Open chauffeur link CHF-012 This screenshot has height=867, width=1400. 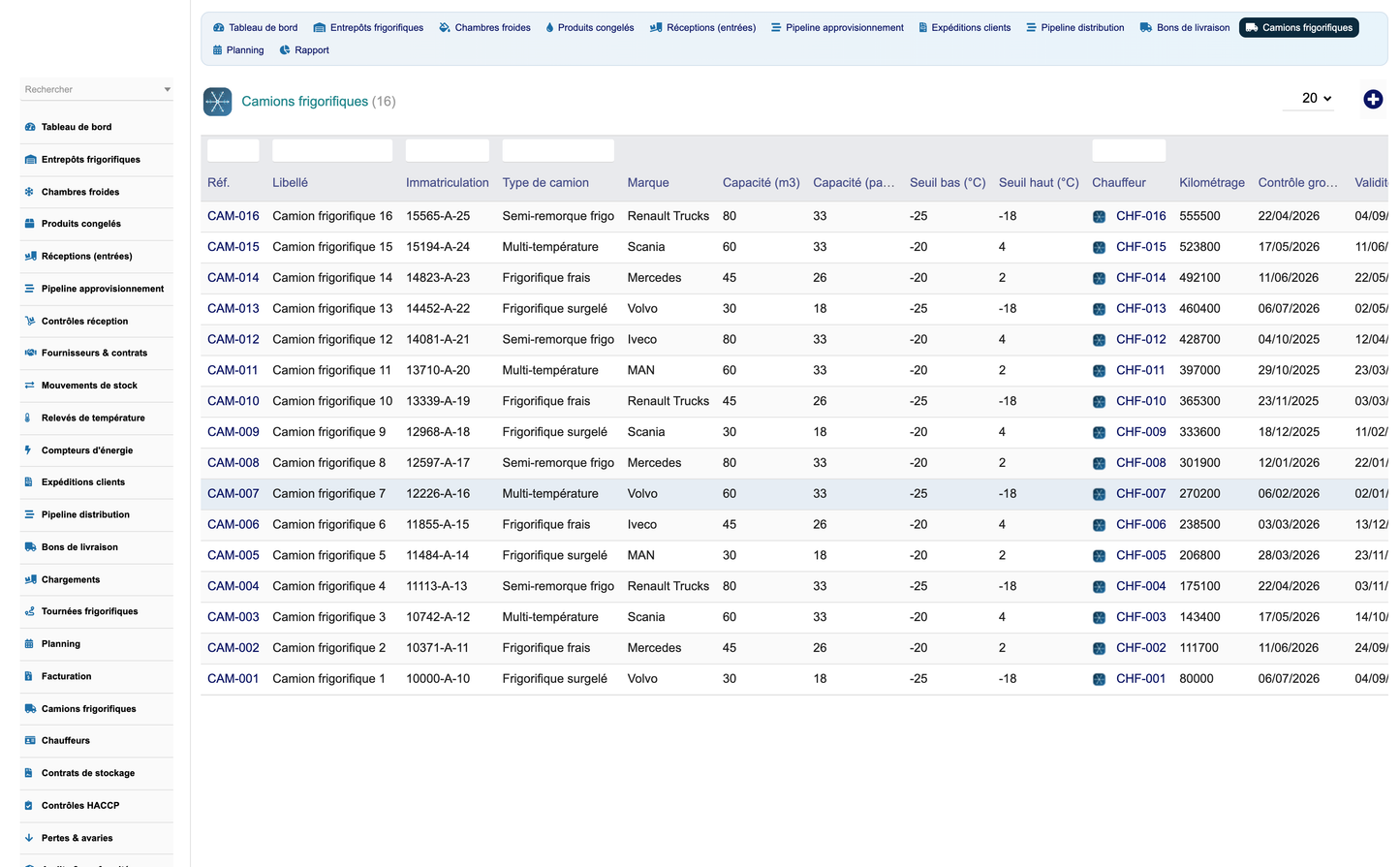1140,339
